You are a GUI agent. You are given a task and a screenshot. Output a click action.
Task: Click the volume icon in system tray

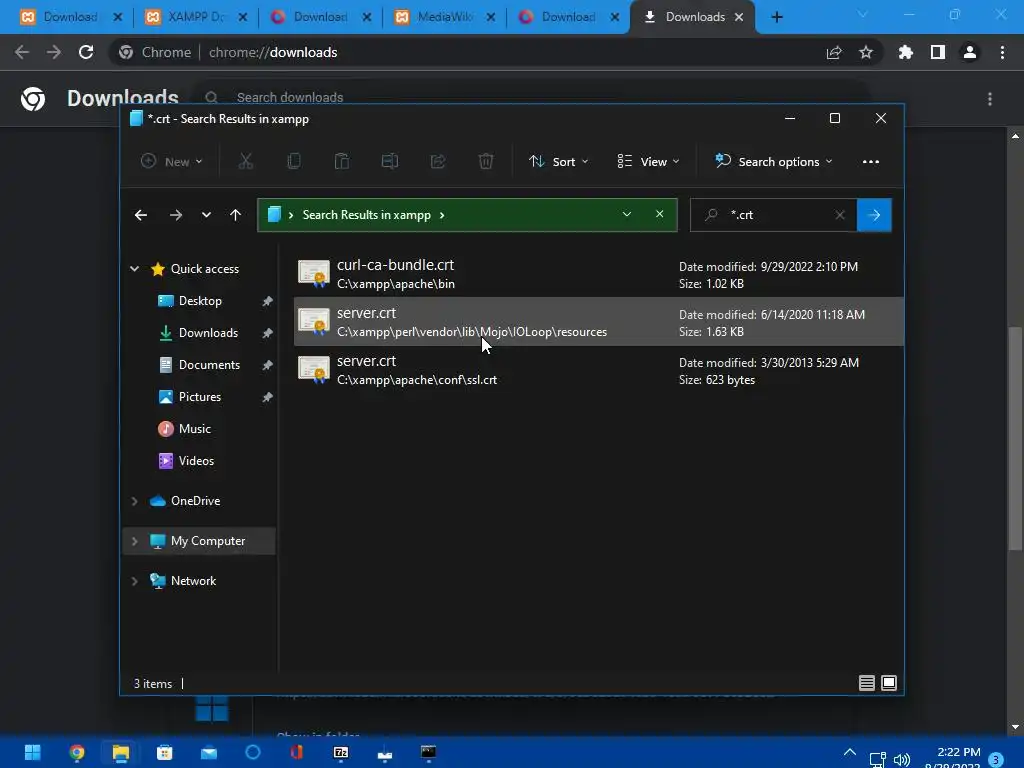(901, 760)
